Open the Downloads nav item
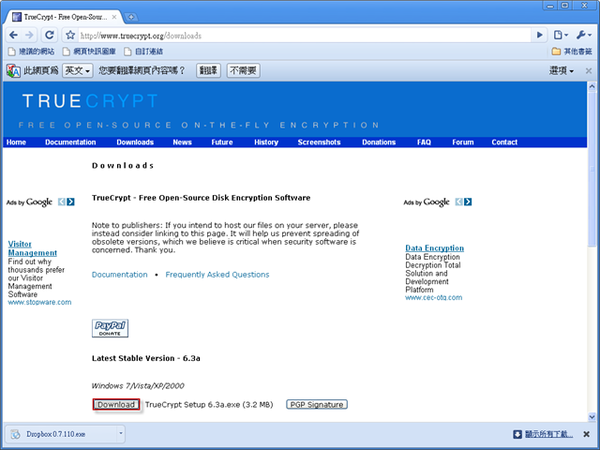 coord(135,142)
